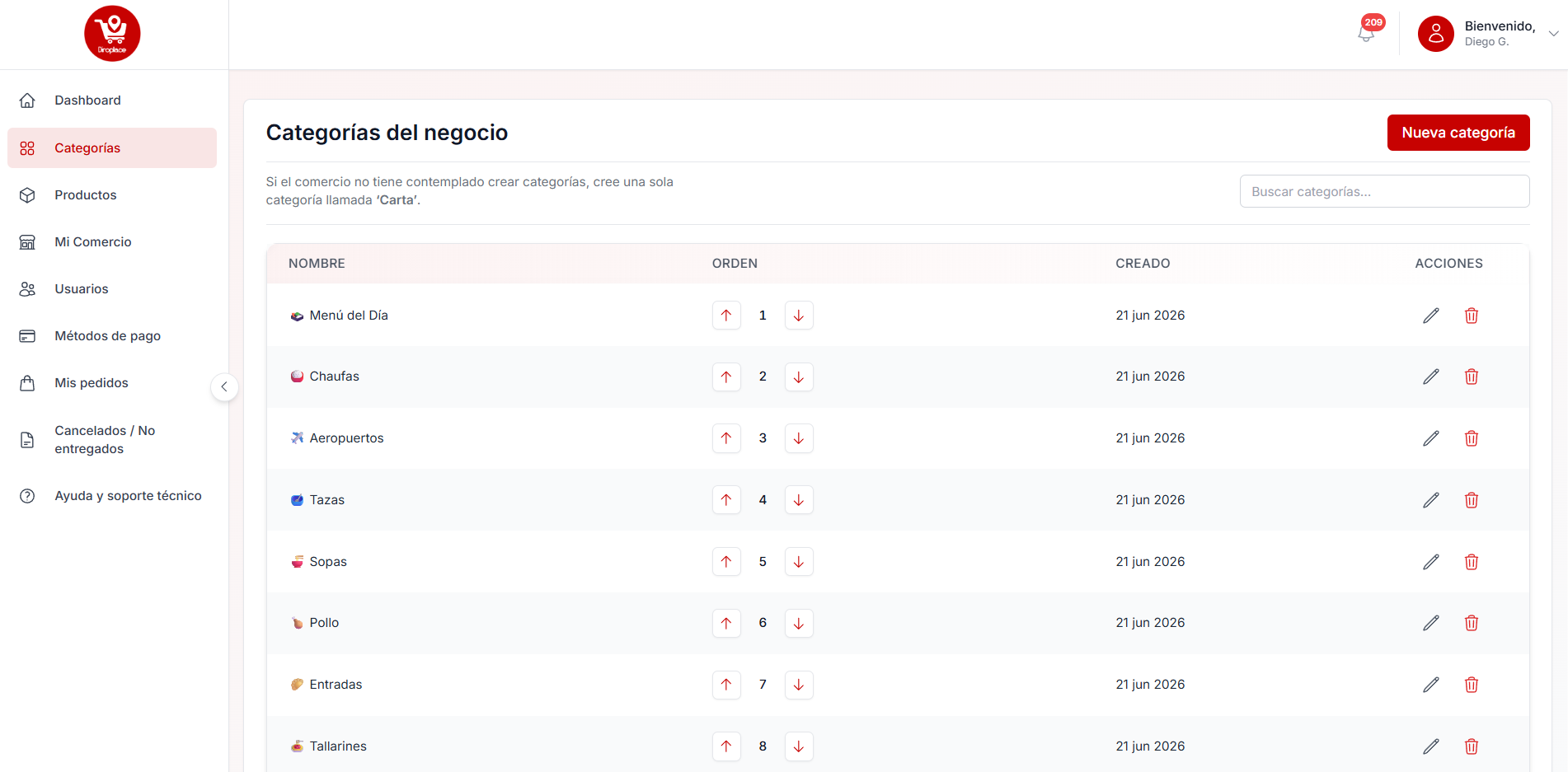This screenshot has height=772, width=1568.
Task: Delete the Sopas category
Action: coord(1472,562)
